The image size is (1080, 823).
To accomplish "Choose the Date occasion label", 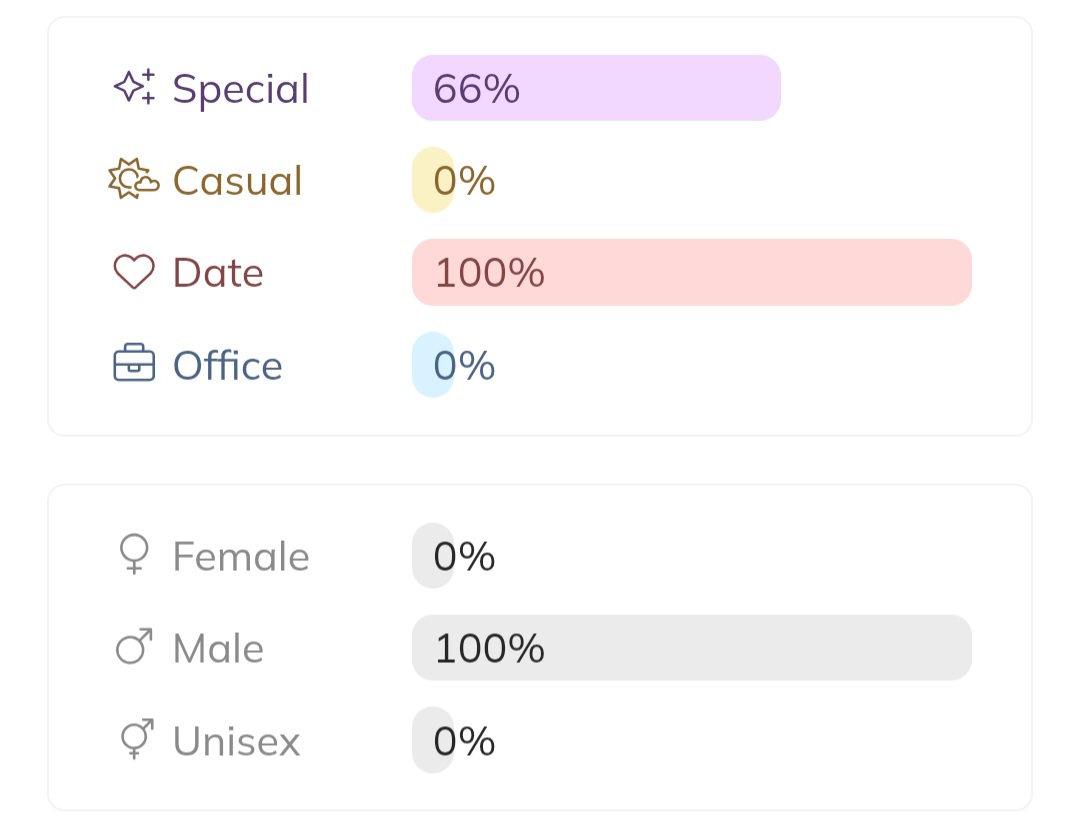I will [x=218, y=272].
